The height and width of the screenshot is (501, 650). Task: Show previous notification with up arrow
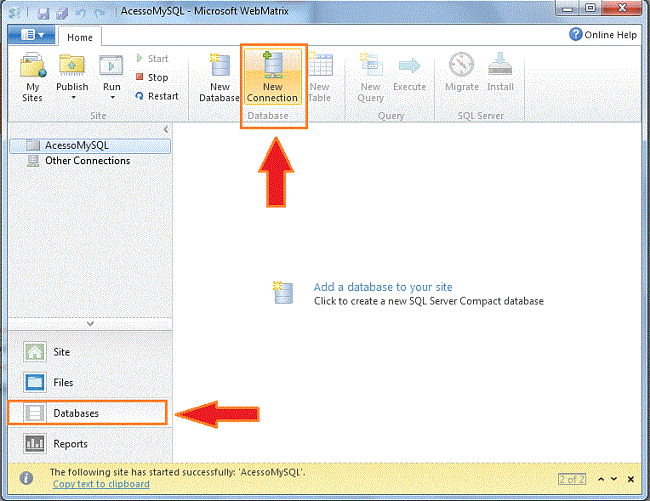pyautogui.click(x=601, y=479)
